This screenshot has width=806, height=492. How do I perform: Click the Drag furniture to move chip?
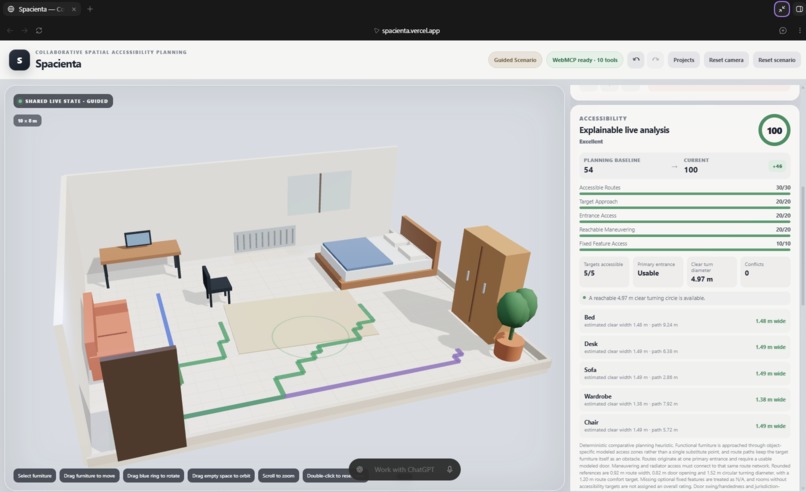click(89, 476)
